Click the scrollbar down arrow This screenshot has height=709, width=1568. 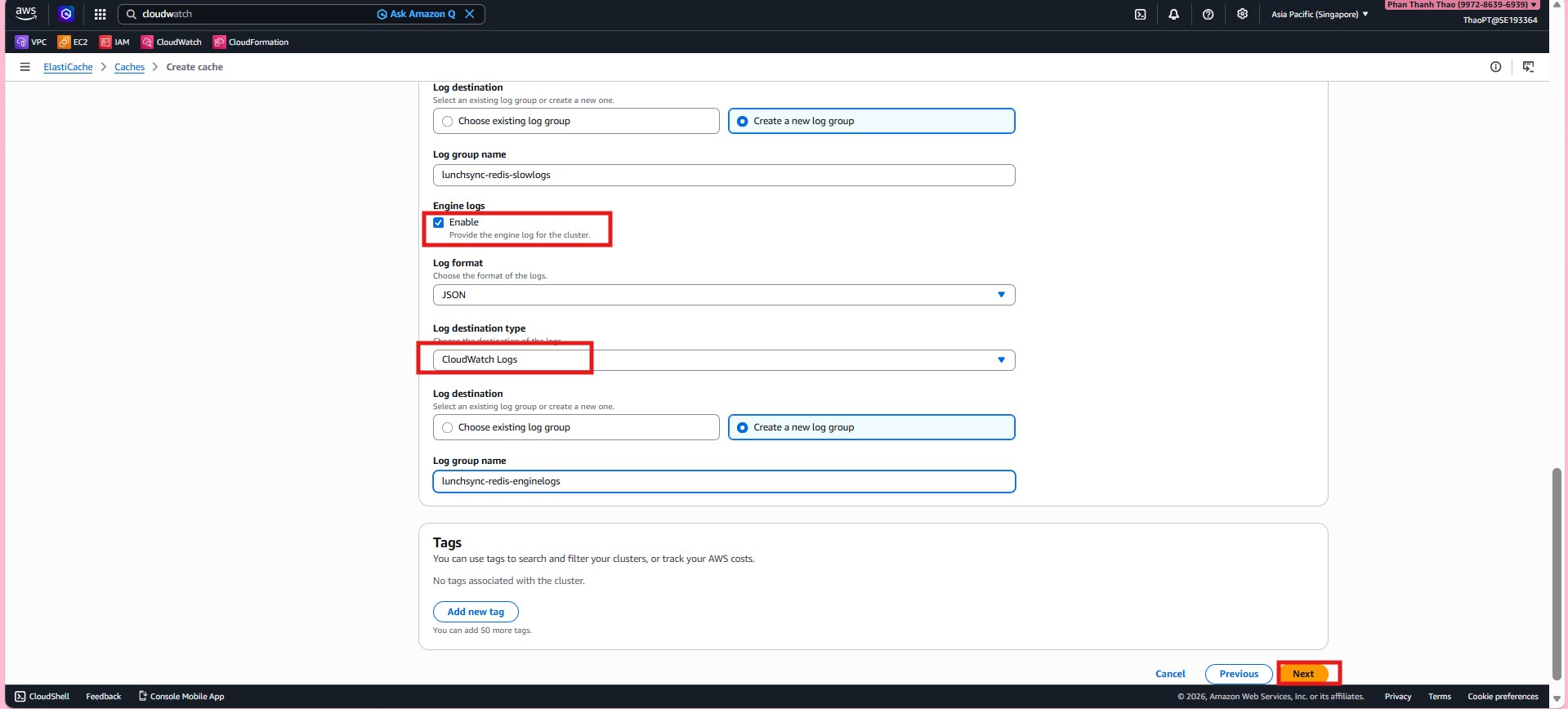[1557, 698]
